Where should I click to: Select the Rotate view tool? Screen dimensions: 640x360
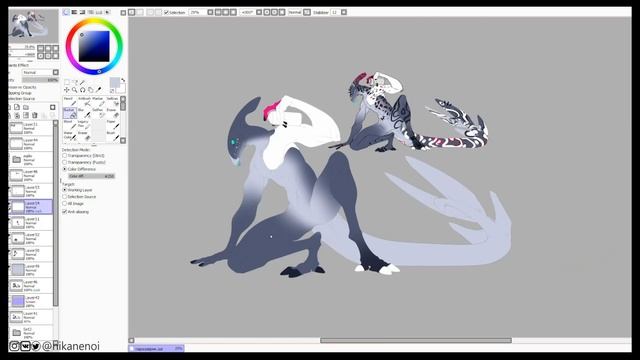pos(82,90)
